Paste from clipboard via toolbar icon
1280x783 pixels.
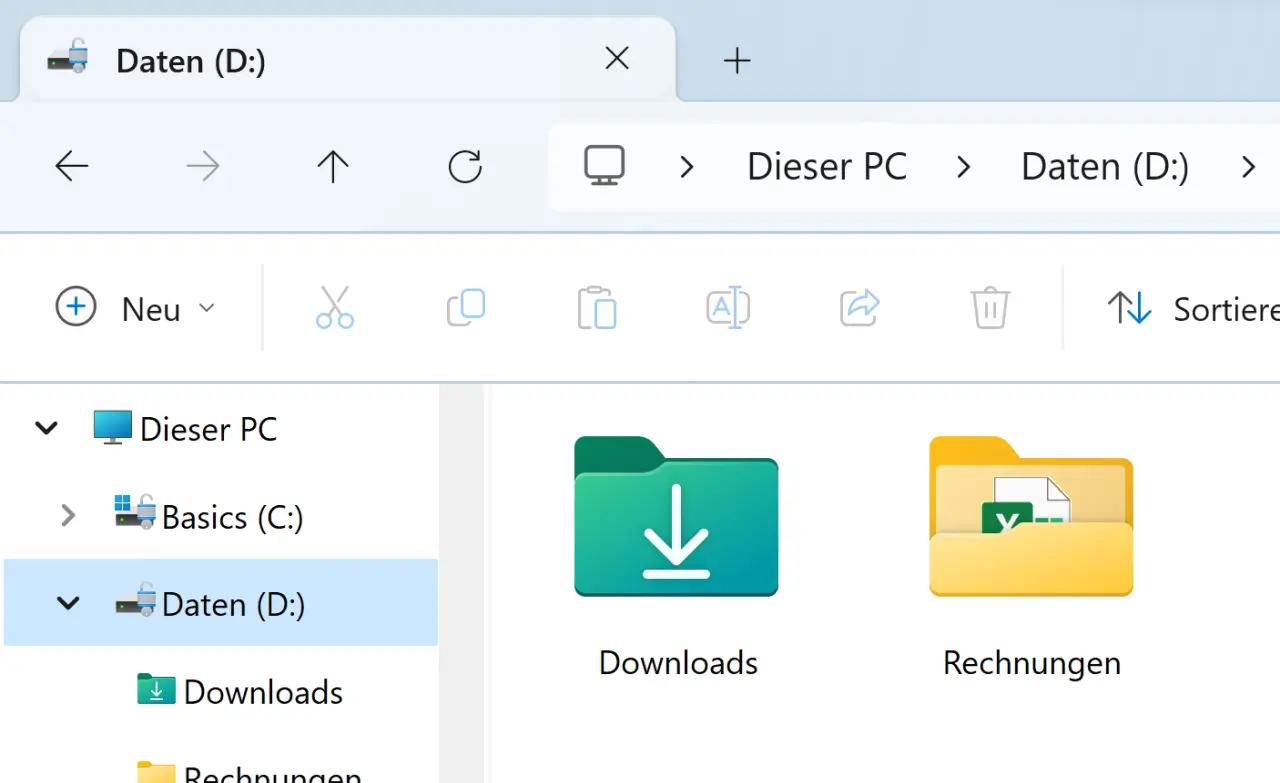point(596,307)
